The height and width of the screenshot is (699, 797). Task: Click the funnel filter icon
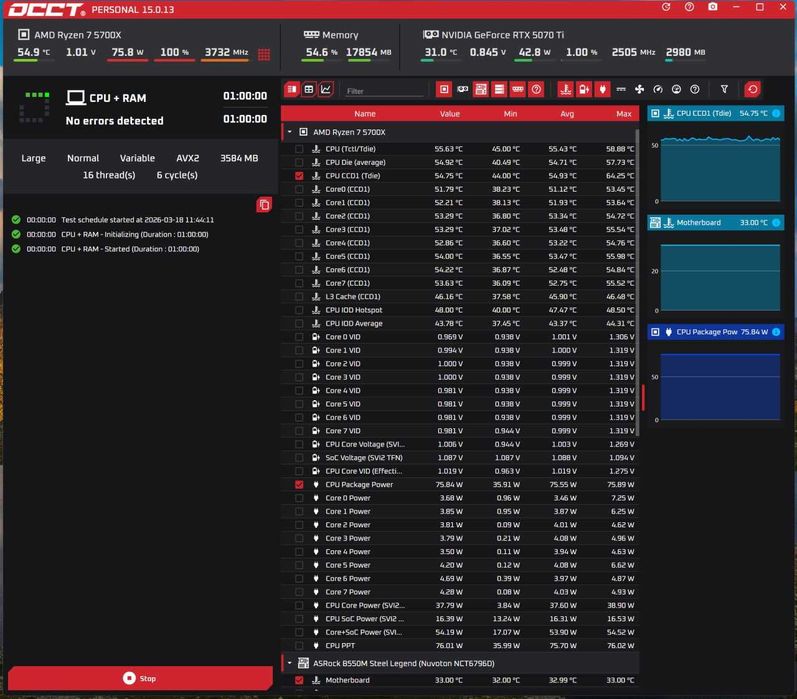click(x=724, y=89)
